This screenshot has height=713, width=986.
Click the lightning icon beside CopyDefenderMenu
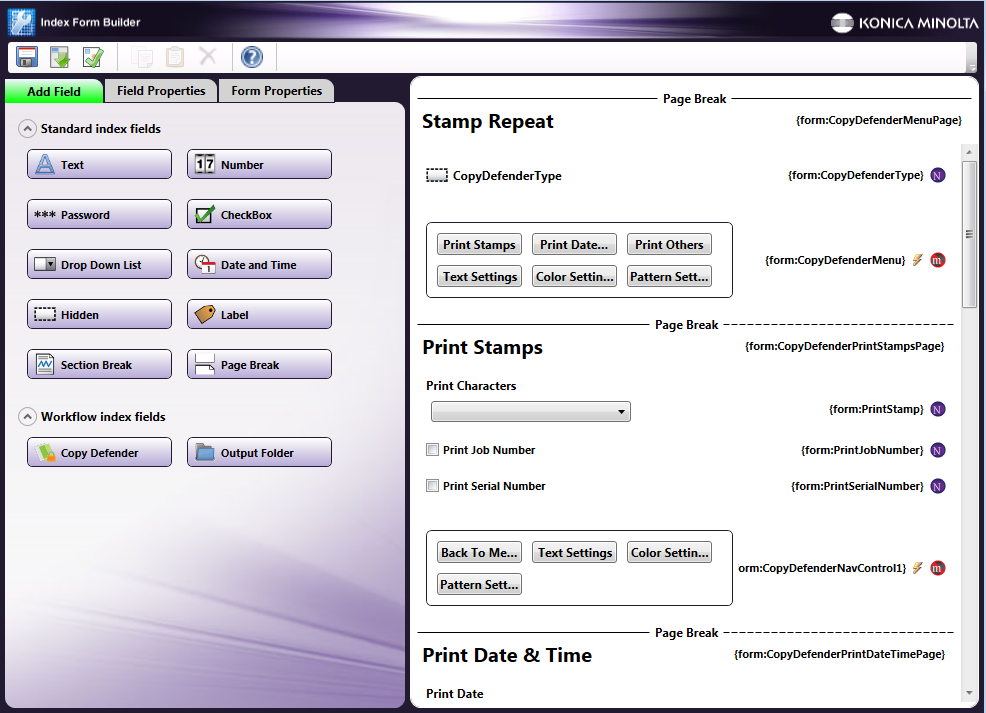coord(917,260)
